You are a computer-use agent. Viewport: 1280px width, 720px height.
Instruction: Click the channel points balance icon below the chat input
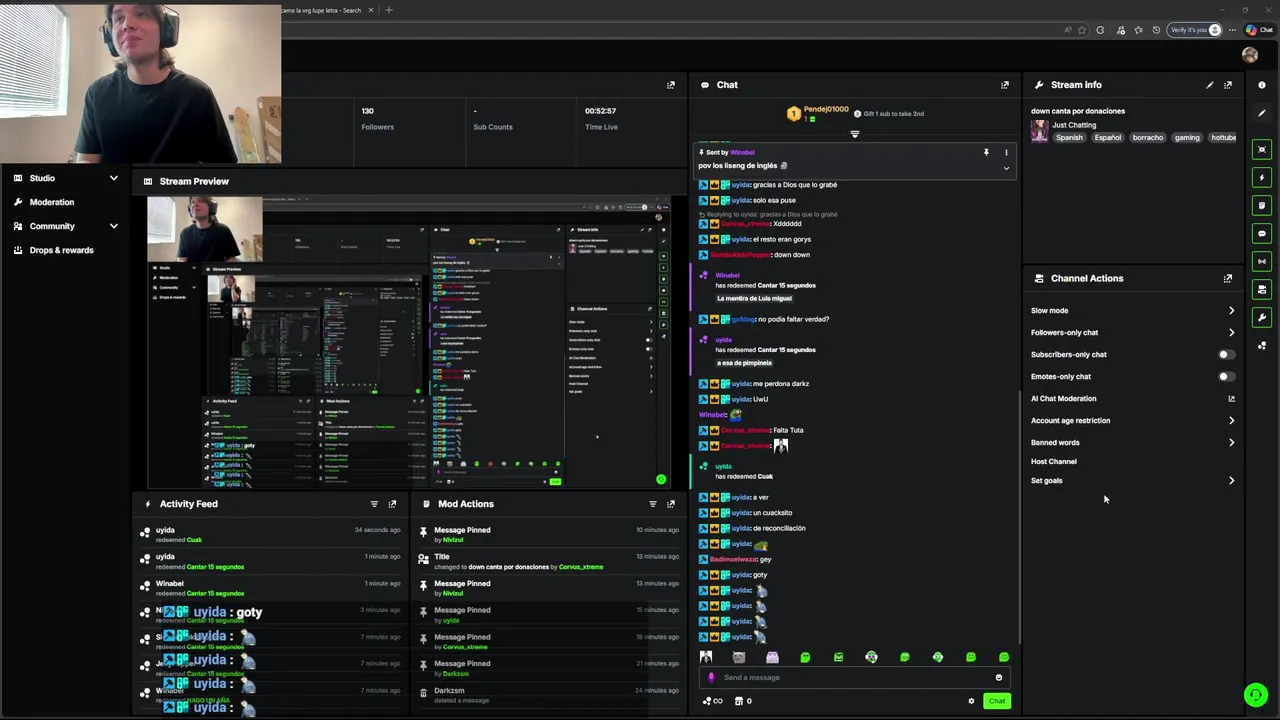[x=713, y=701]
